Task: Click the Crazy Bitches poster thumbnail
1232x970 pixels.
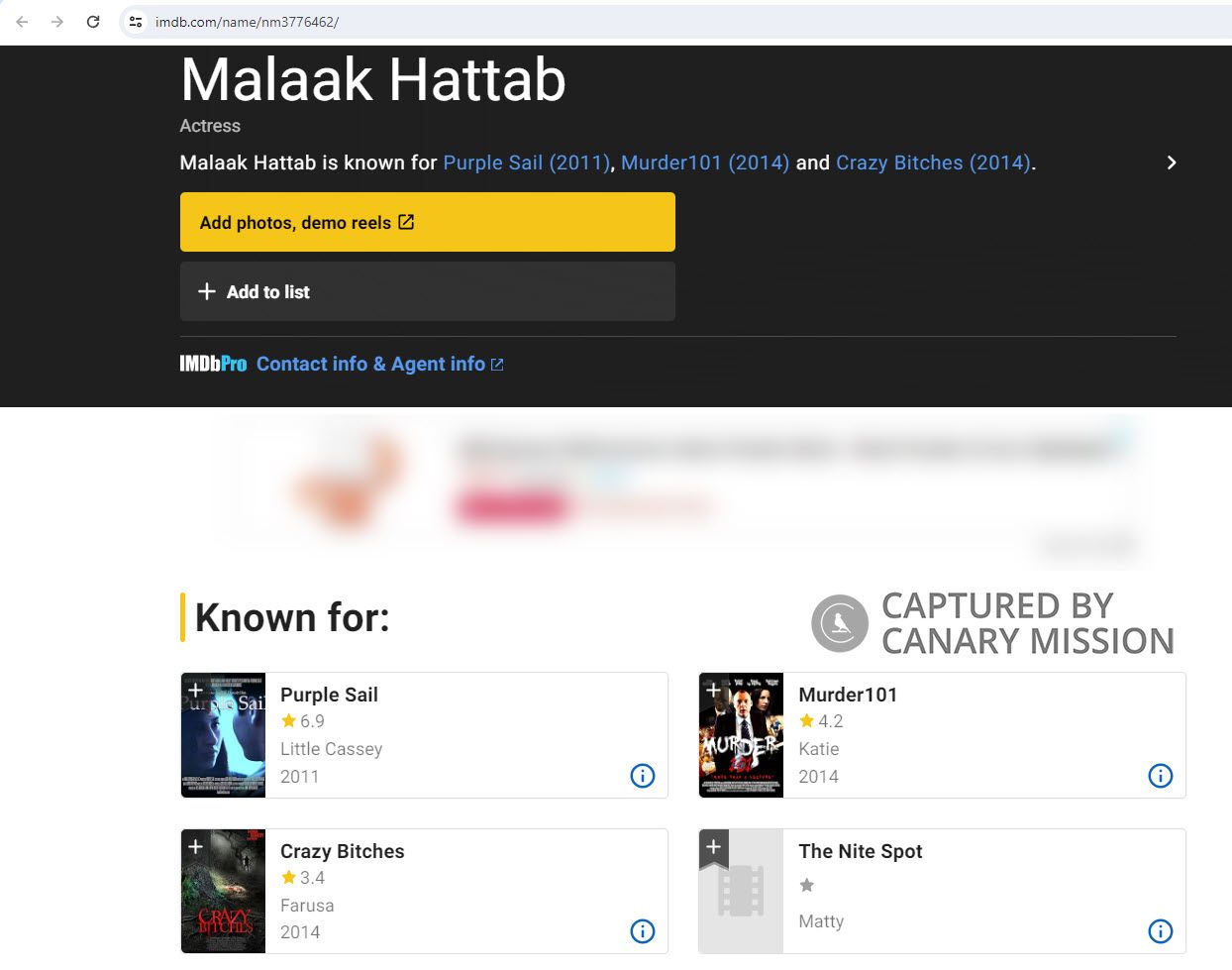Action: tap(223, 891)
